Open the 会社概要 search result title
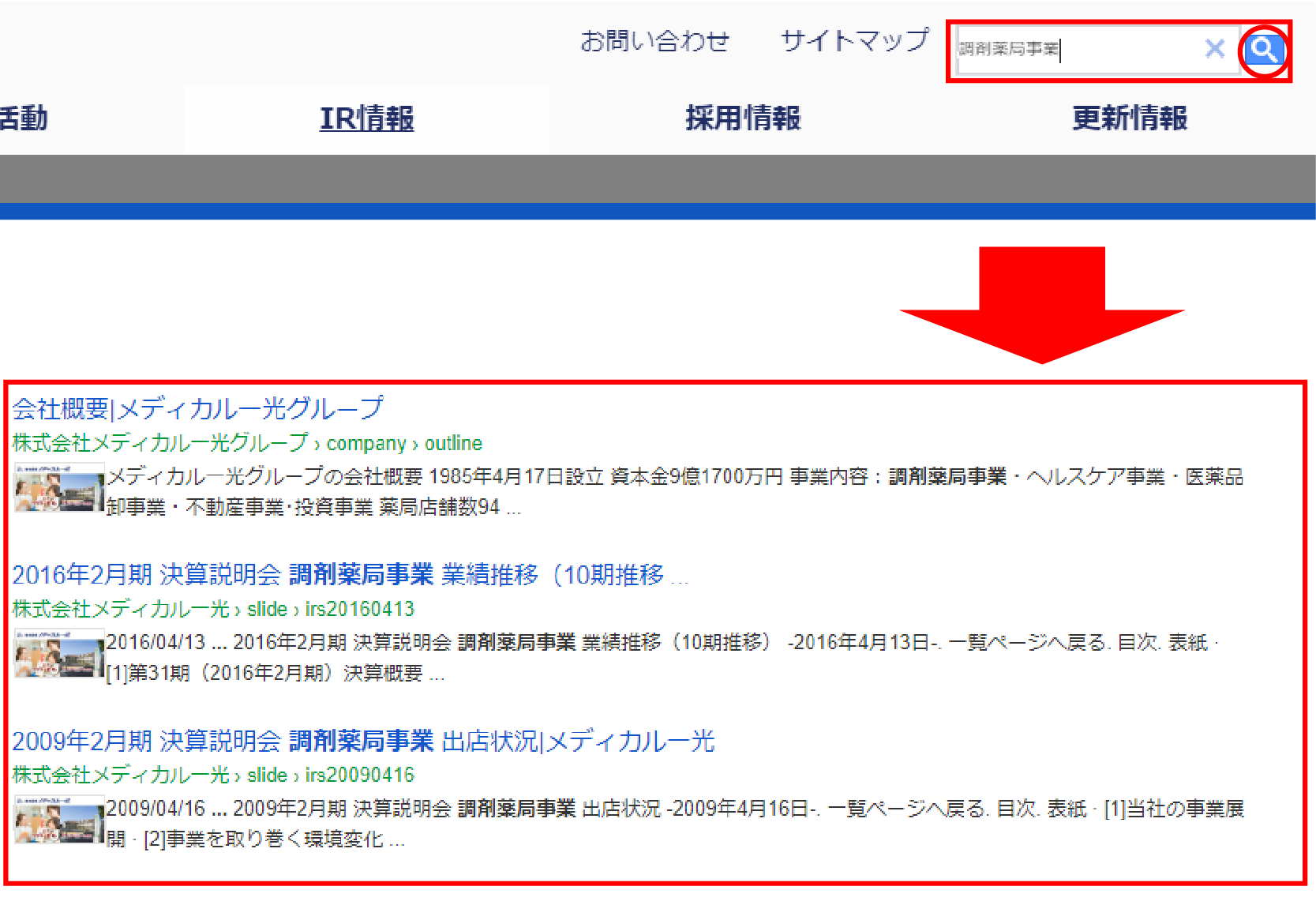Image resolution: width=1316 pixels, height=905 pixels. coord(197,408)
